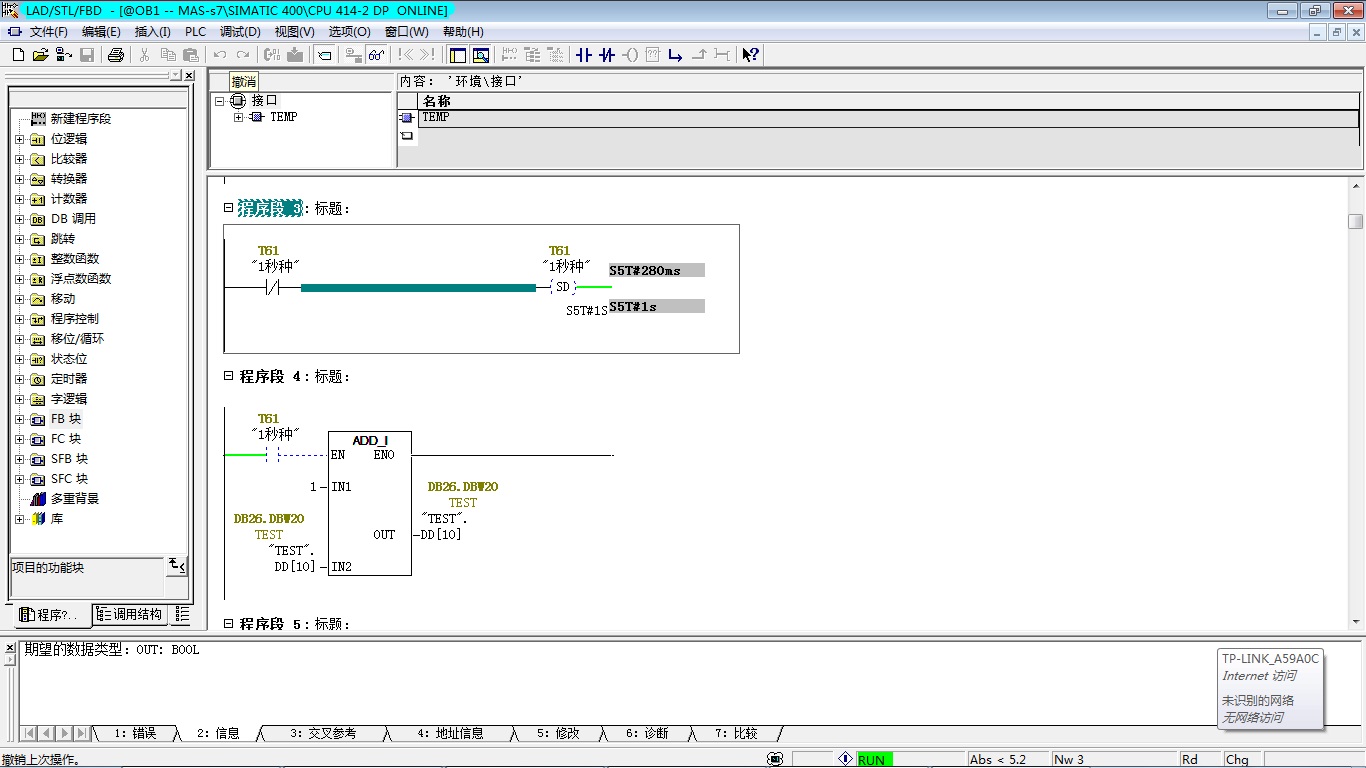The height and width of the screenshot is (768, 1366).
Task: Click the vertical scrollbar thumb of editor
Action: click(1356, 221)
